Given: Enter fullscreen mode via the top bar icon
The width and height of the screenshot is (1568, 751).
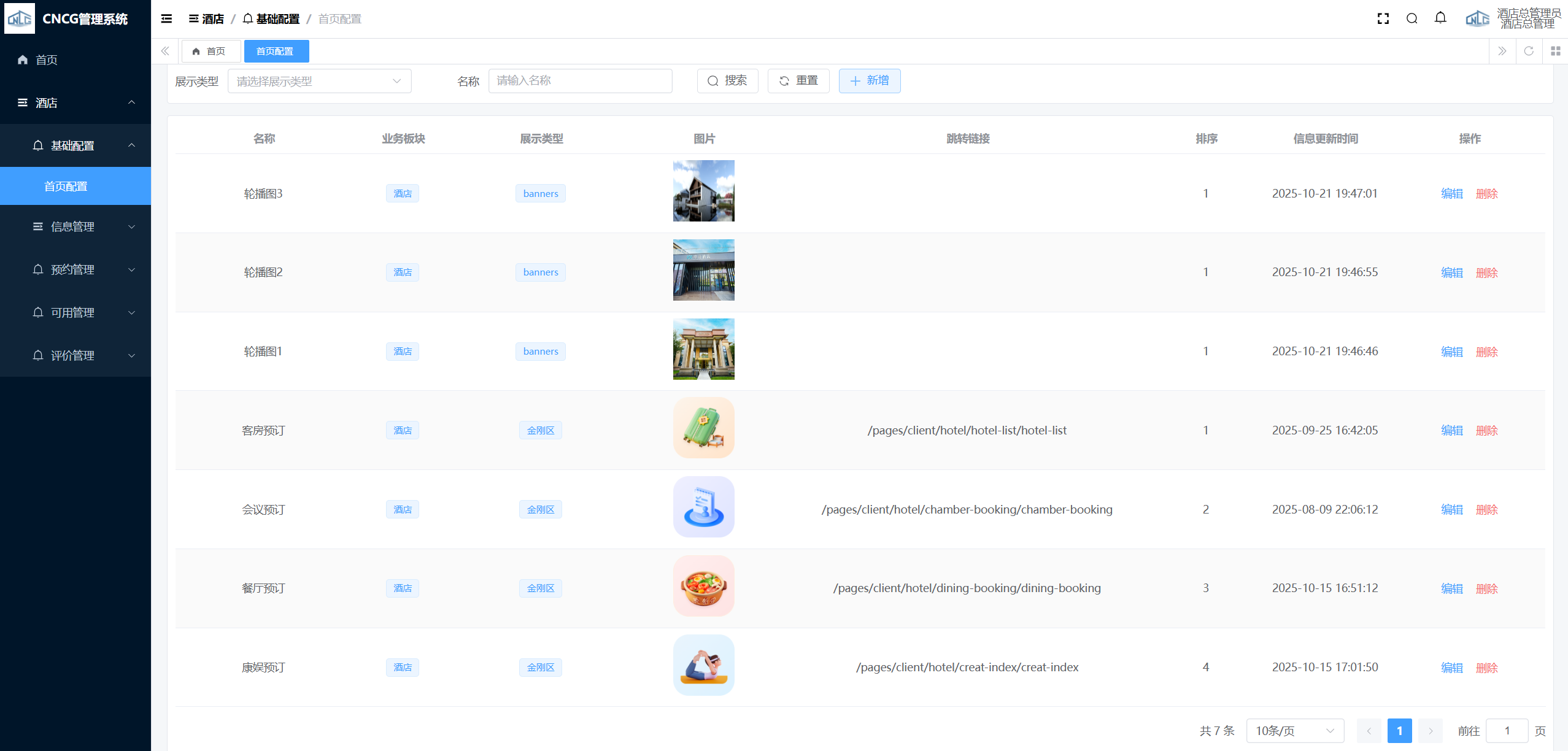Looking at the screenshot, I should (1383, 19).
